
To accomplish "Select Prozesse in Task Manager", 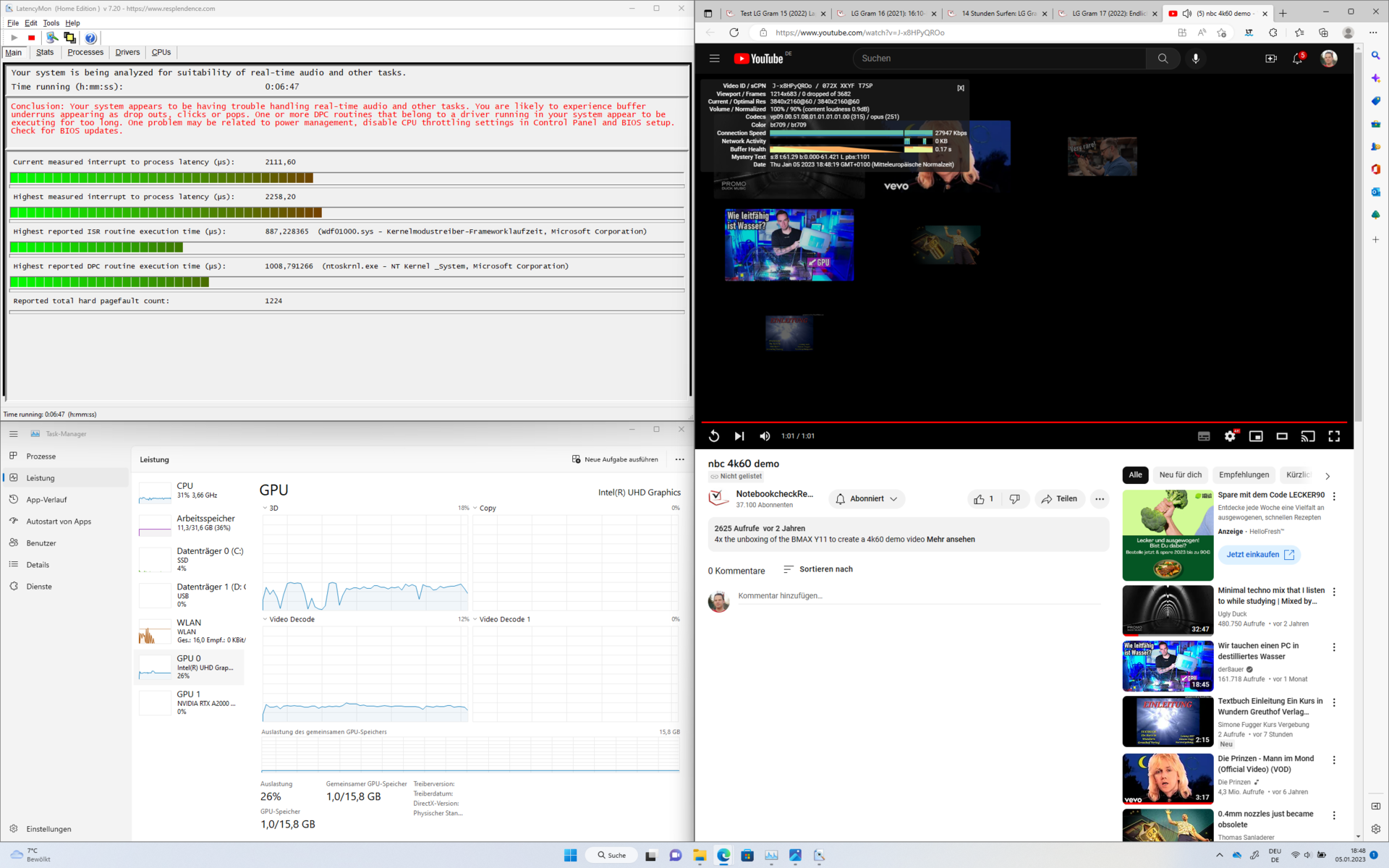I will (x=65, y=456).
